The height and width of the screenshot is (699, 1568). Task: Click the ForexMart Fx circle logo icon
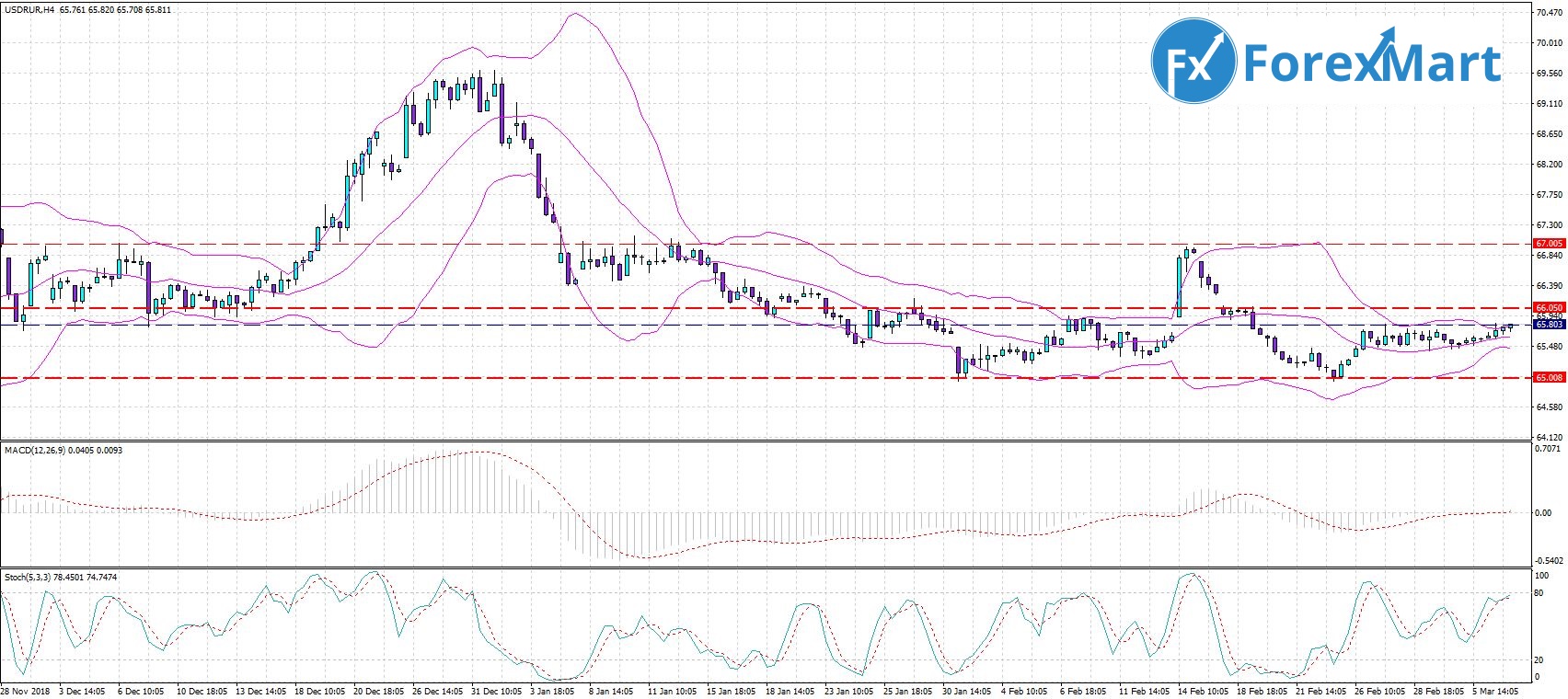pyautogui.click(x=1193, y=62)
